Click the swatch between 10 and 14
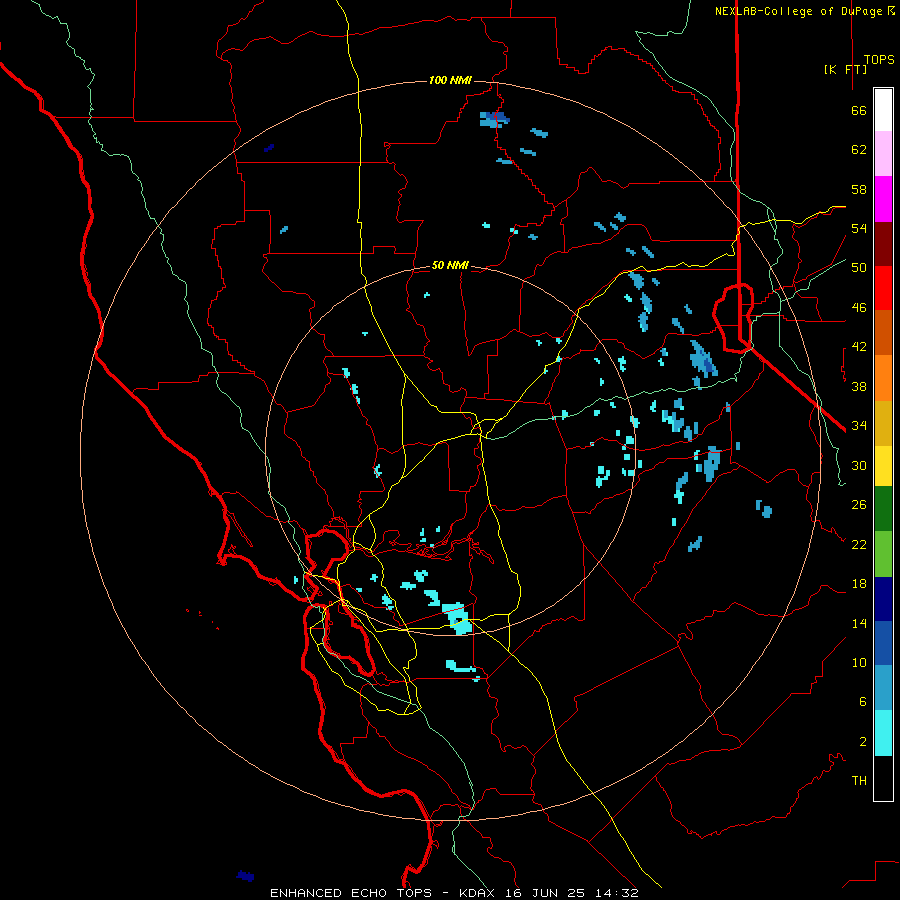 tap(883, 643)
